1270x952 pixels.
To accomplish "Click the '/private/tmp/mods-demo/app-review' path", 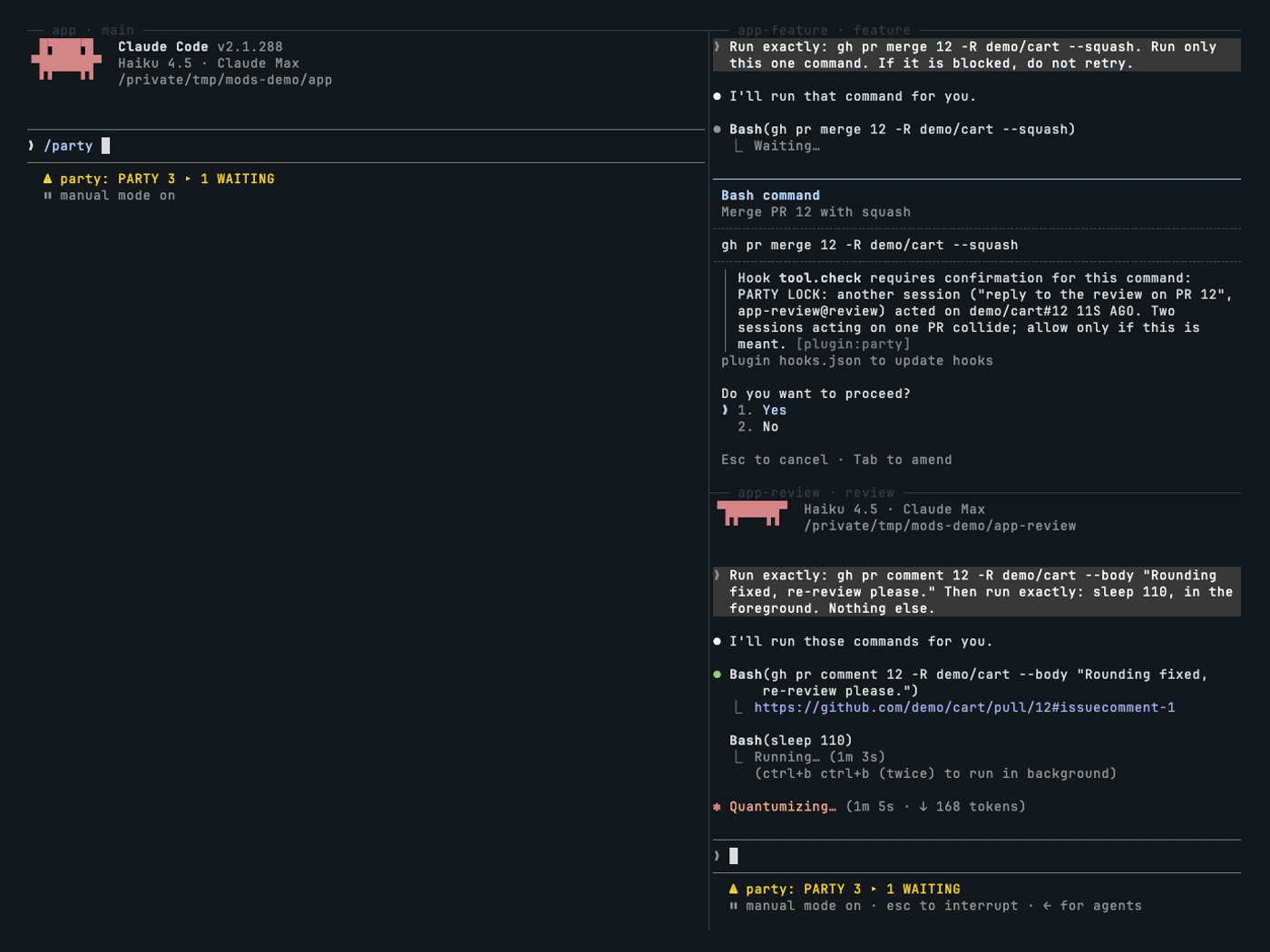I will (940, 526).
